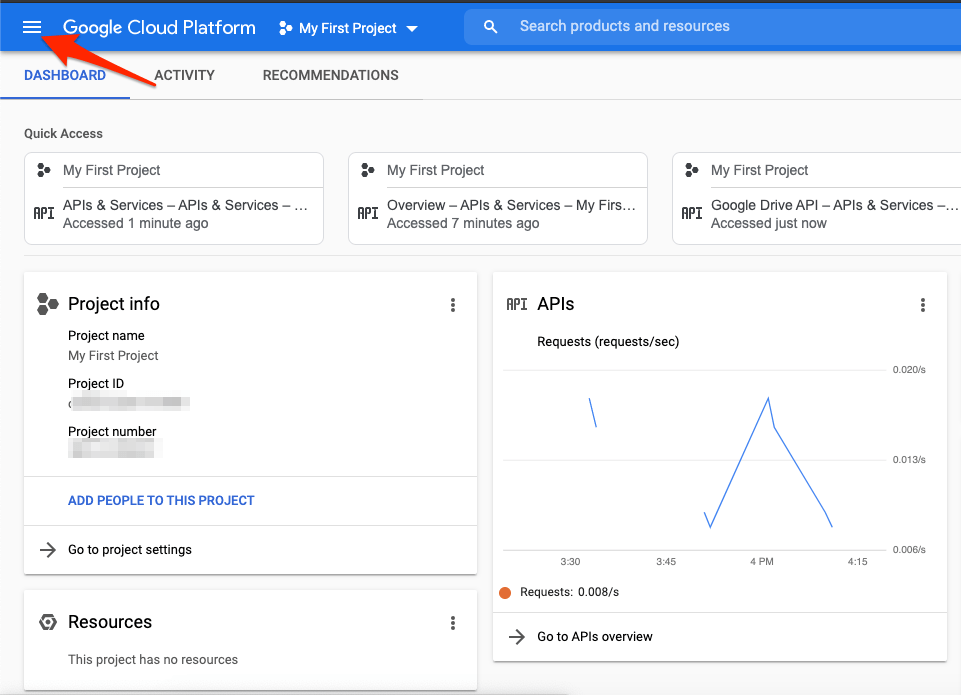
Task: Click the API icon on the first Quick Access card
Action: (x=43, y=213)
